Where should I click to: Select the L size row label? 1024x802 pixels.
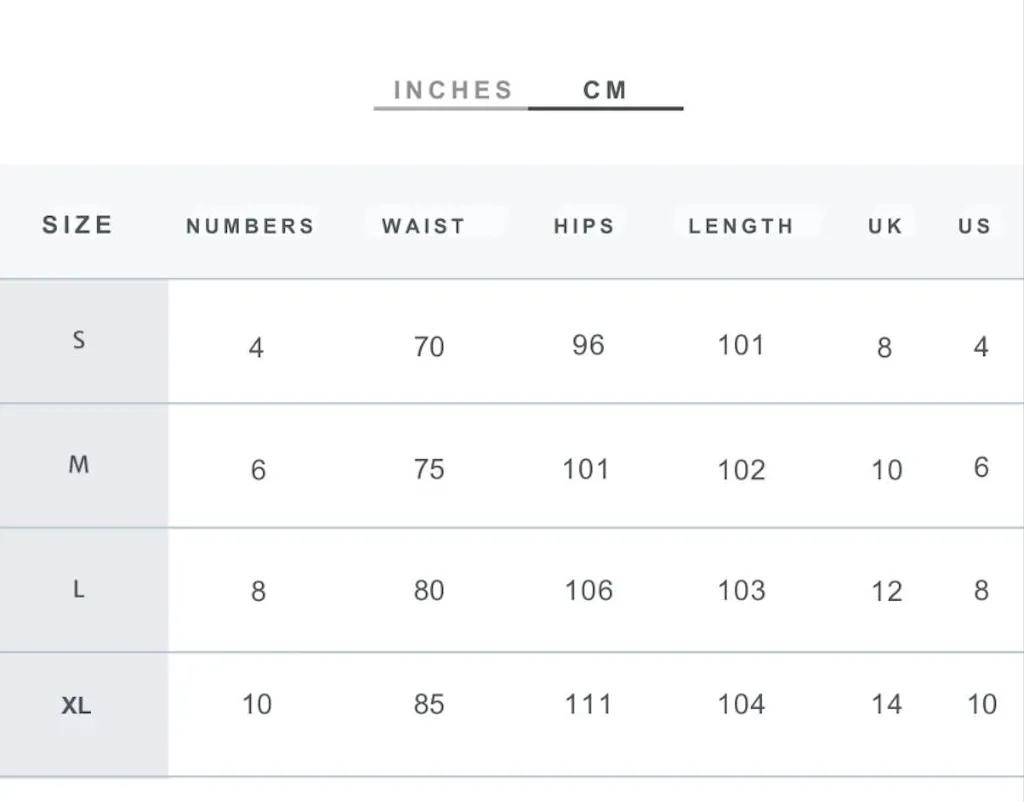point(78,589)
